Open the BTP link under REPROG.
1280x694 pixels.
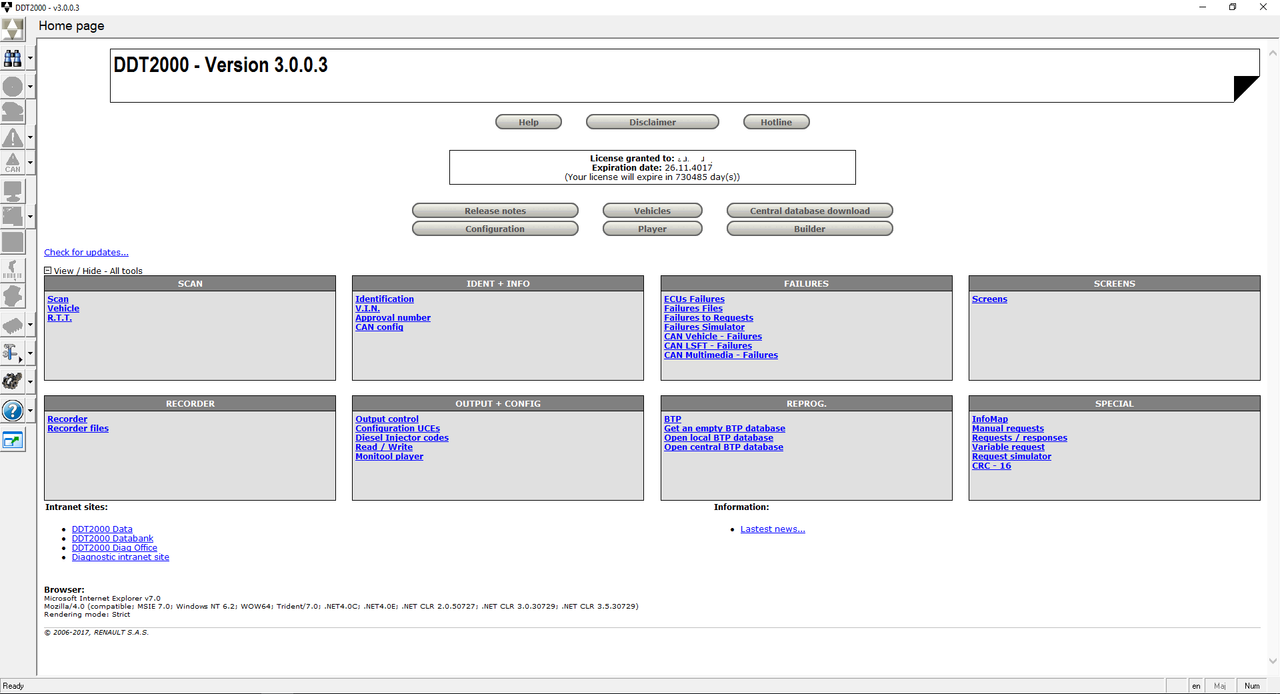(672, 419)
